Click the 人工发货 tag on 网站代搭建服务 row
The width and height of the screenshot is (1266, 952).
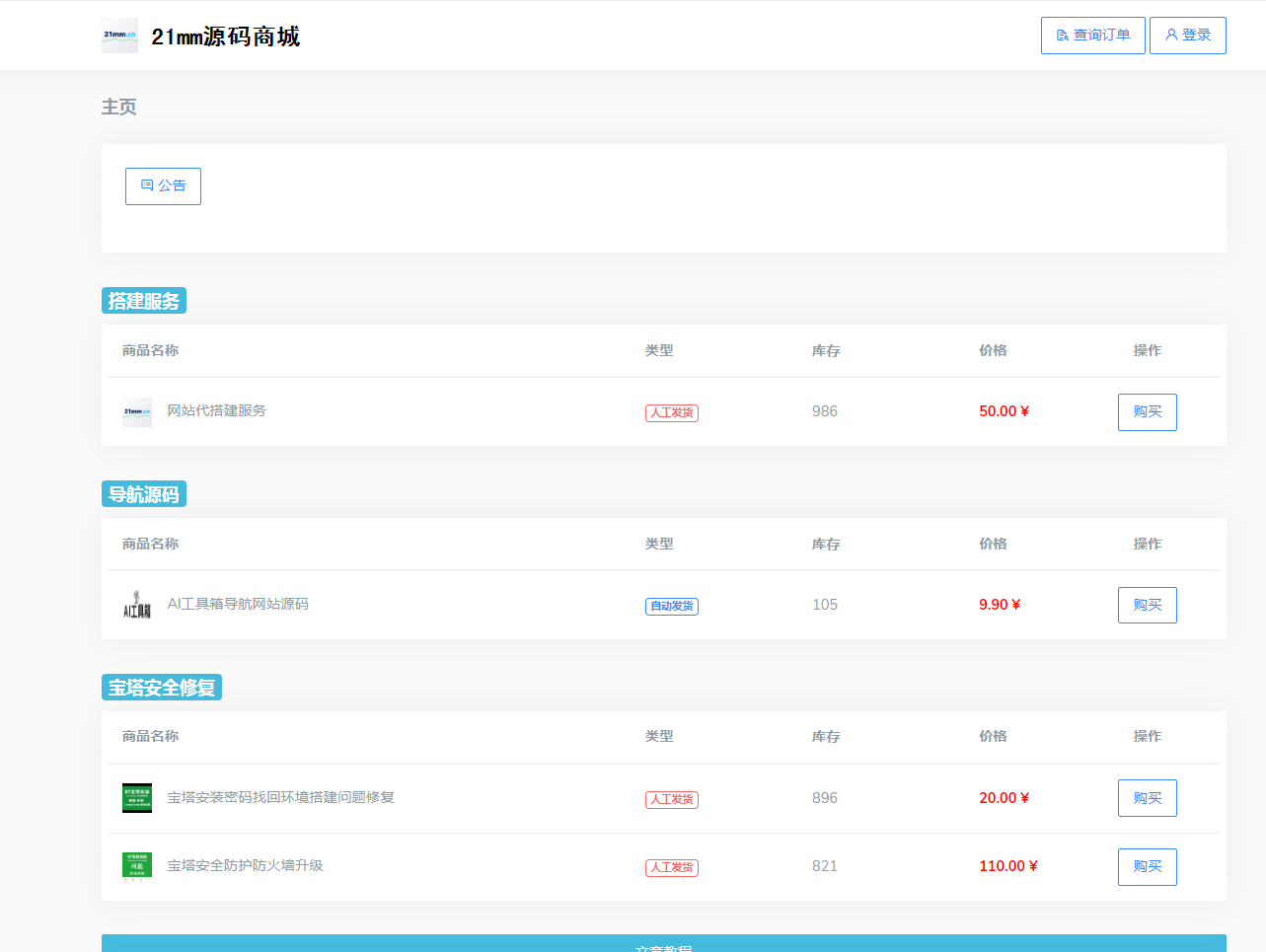click(x=672, y=412)
